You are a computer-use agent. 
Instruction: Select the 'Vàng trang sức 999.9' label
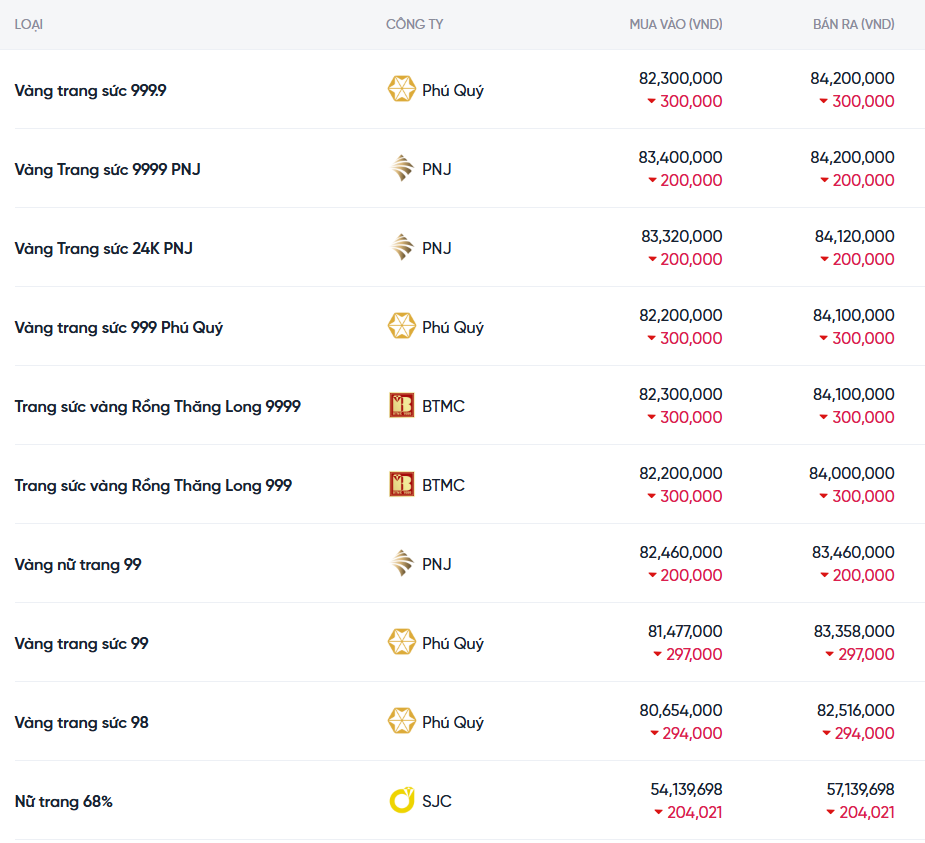90,90
